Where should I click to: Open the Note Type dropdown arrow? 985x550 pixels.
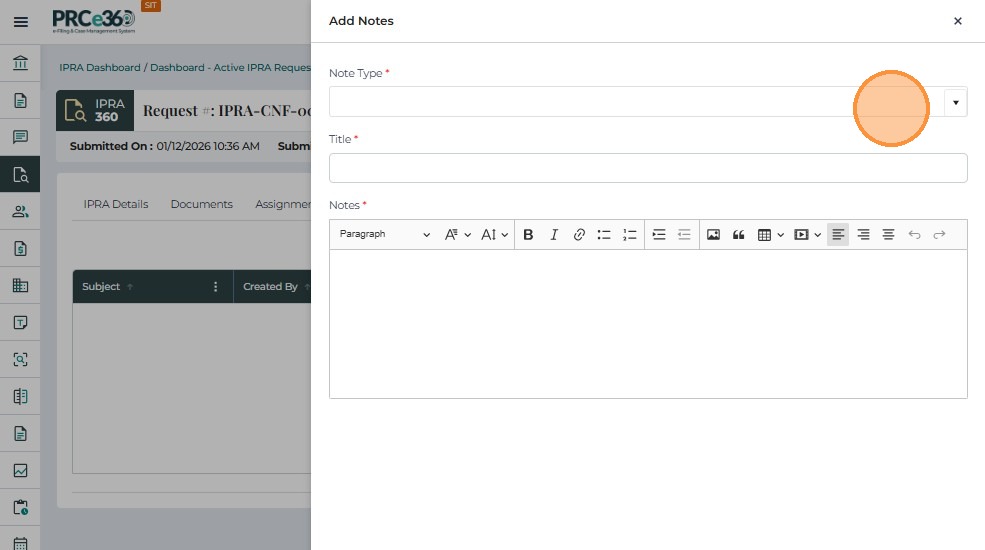pos(955,102)
